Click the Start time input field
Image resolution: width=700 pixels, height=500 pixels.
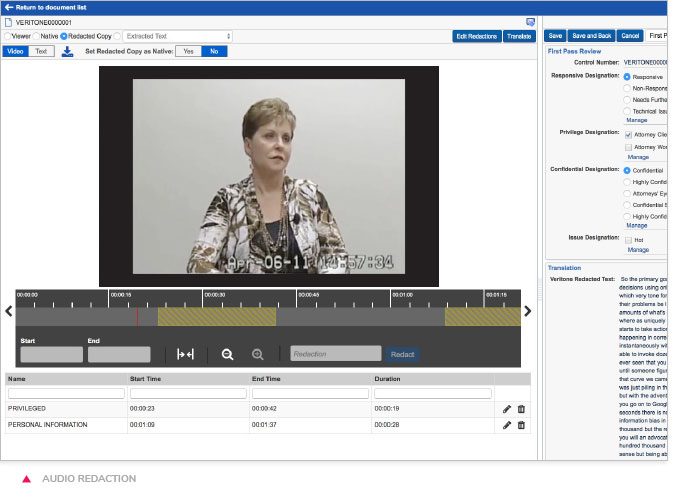pos(51,354)
